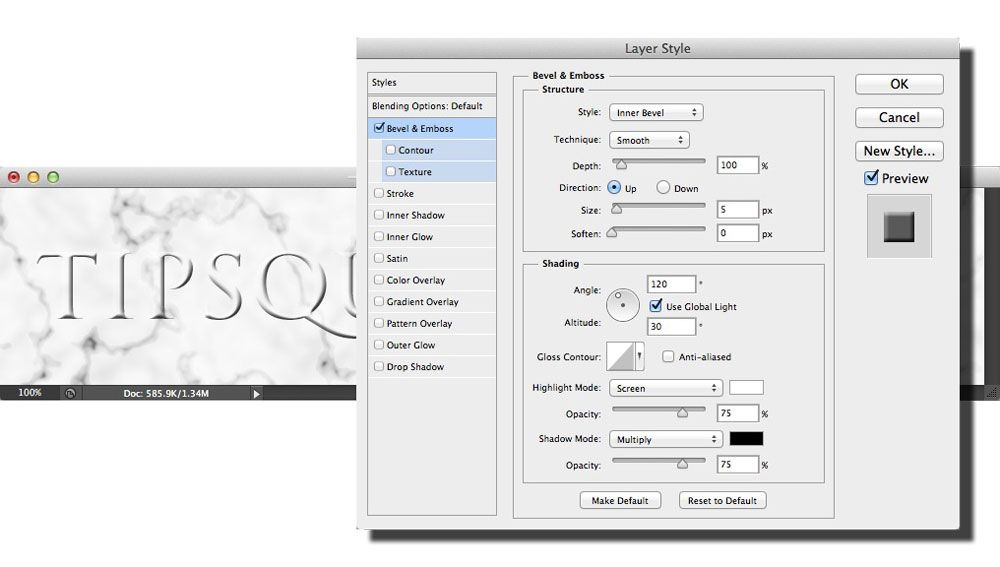Click the Gloss Contour curve thumbnail
This screenshot has height=567, width=1000.
tap(620, 356)
